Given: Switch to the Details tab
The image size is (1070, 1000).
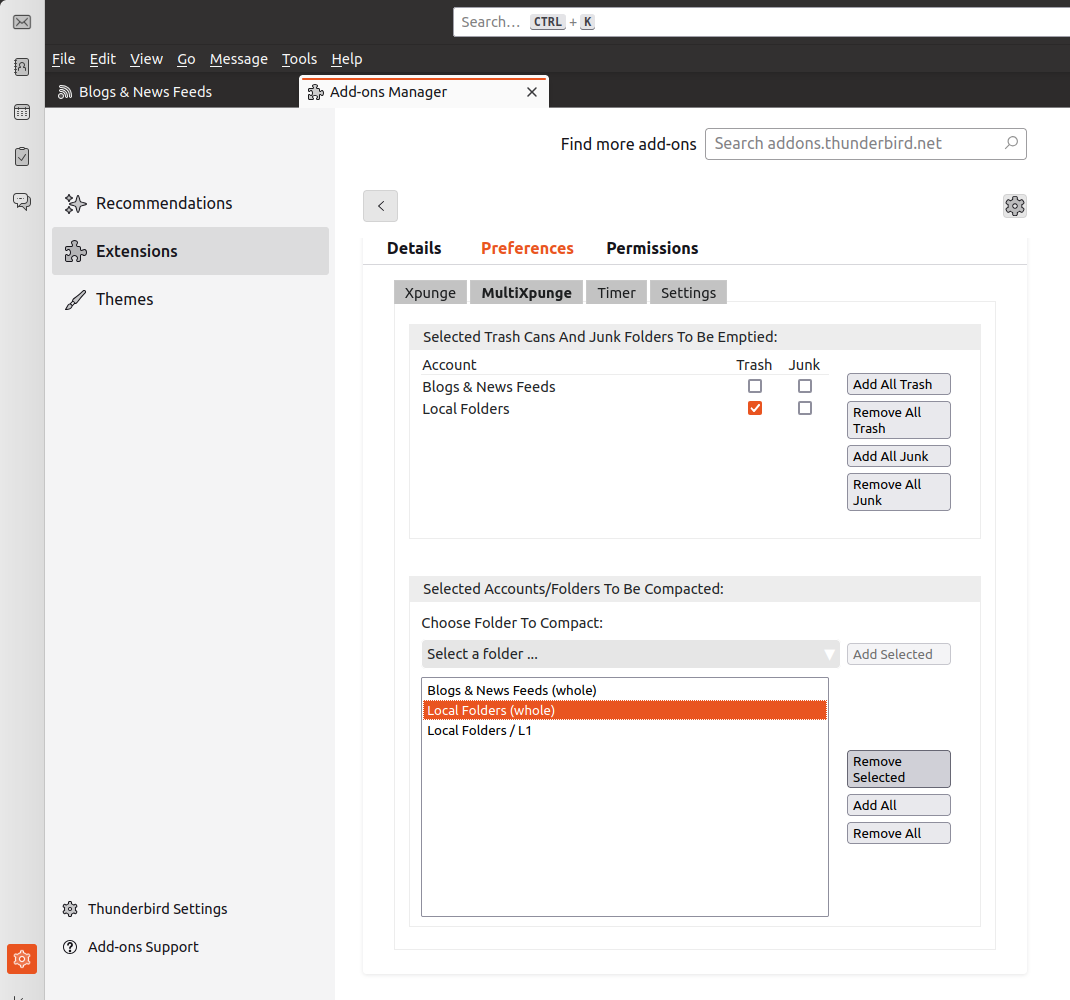Looking at the screenshot, I should [414, 248].
